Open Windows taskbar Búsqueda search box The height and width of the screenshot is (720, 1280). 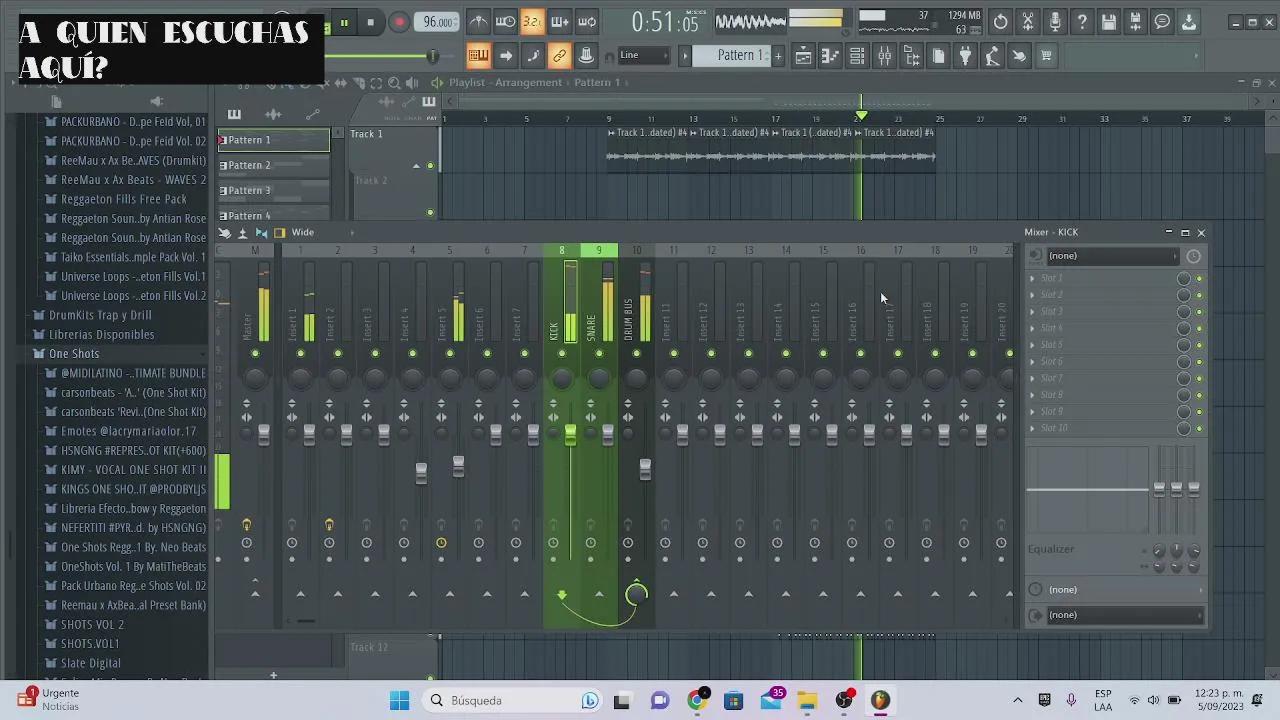coord(500,700)
